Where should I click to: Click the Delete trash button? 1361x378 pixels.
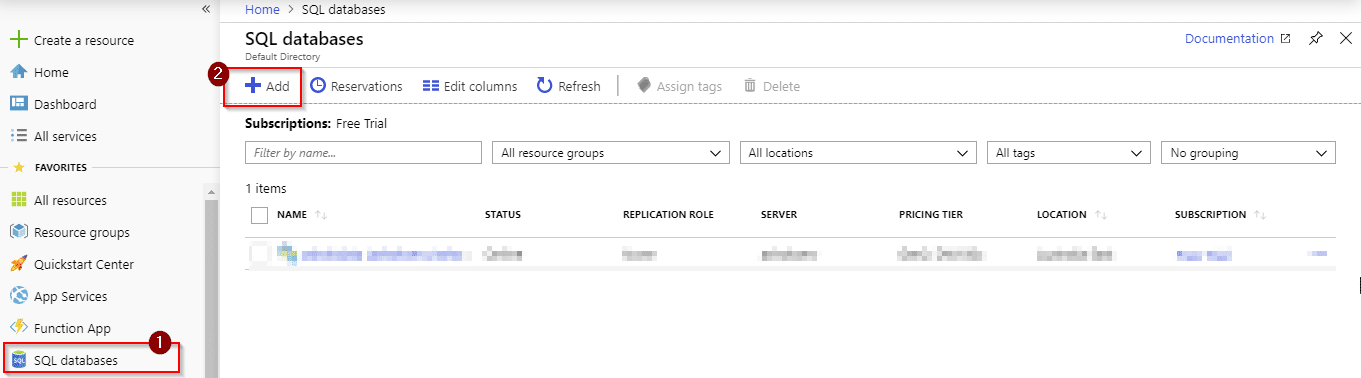(771, 86)
